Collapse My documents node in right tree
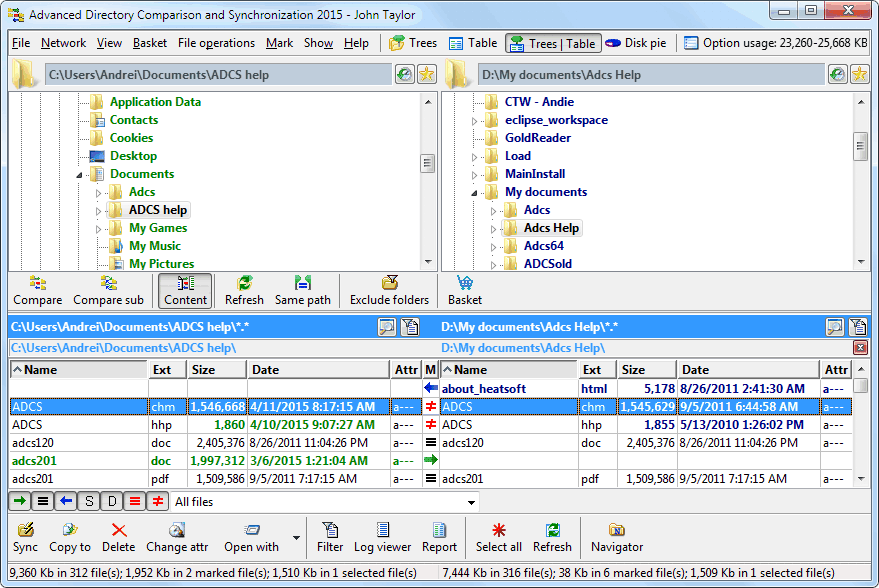 tap(474, 193)
